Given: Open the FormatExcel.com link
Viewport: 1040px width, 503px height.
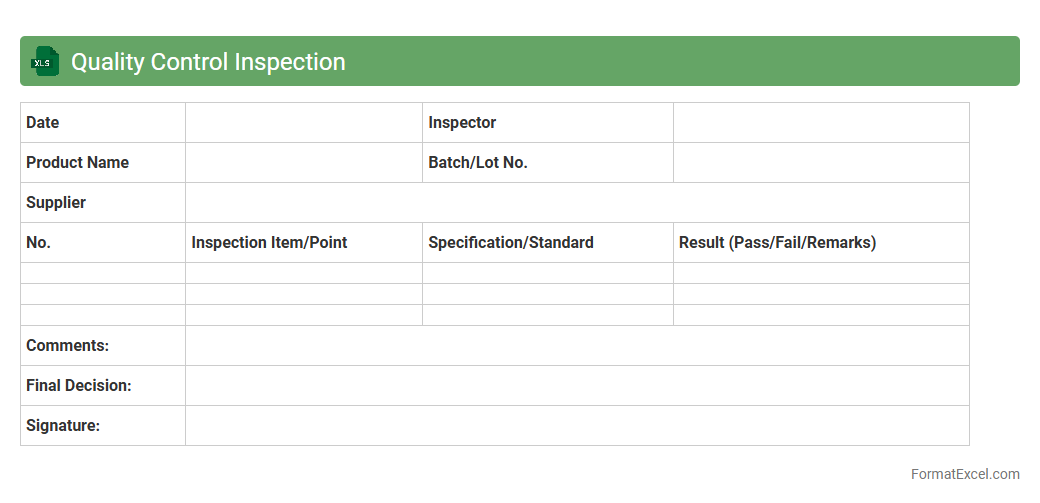Looking at the screenshot, I should point(965,474).
